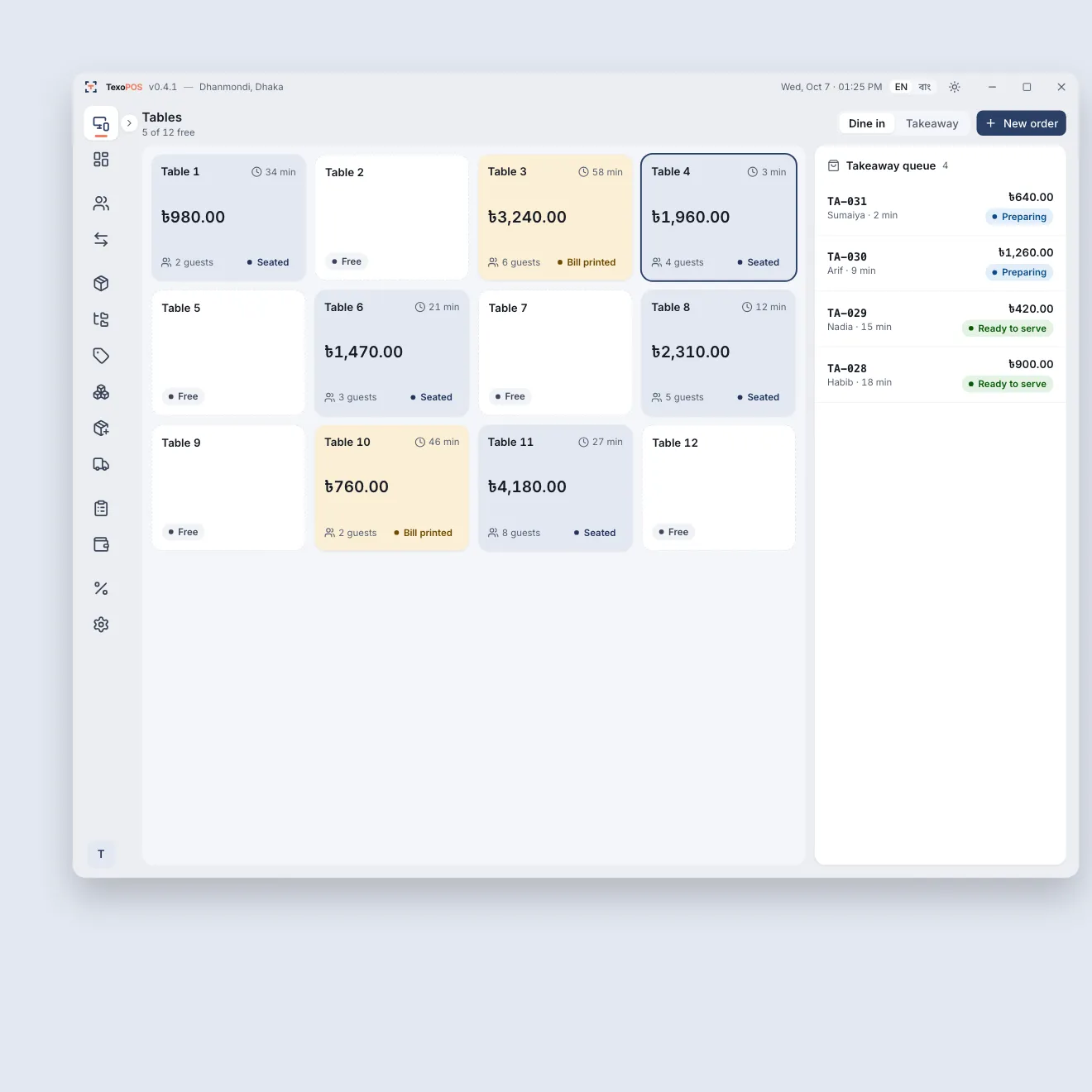
Task: Click the Seated status on Table 11
Action: click(x=595, y=533)
